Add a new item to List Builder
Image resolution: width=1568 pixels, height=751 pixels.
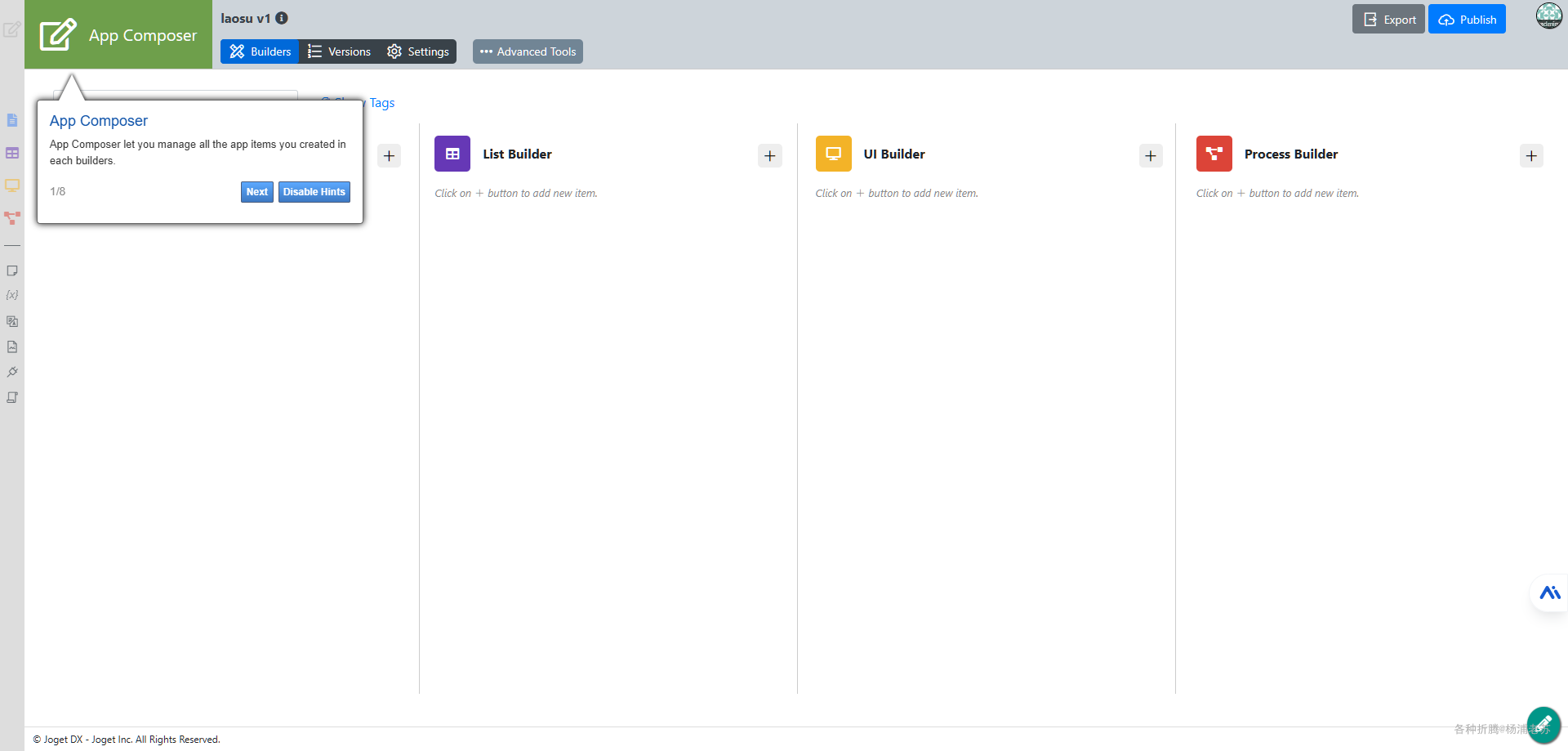click(x=769, y=155)
